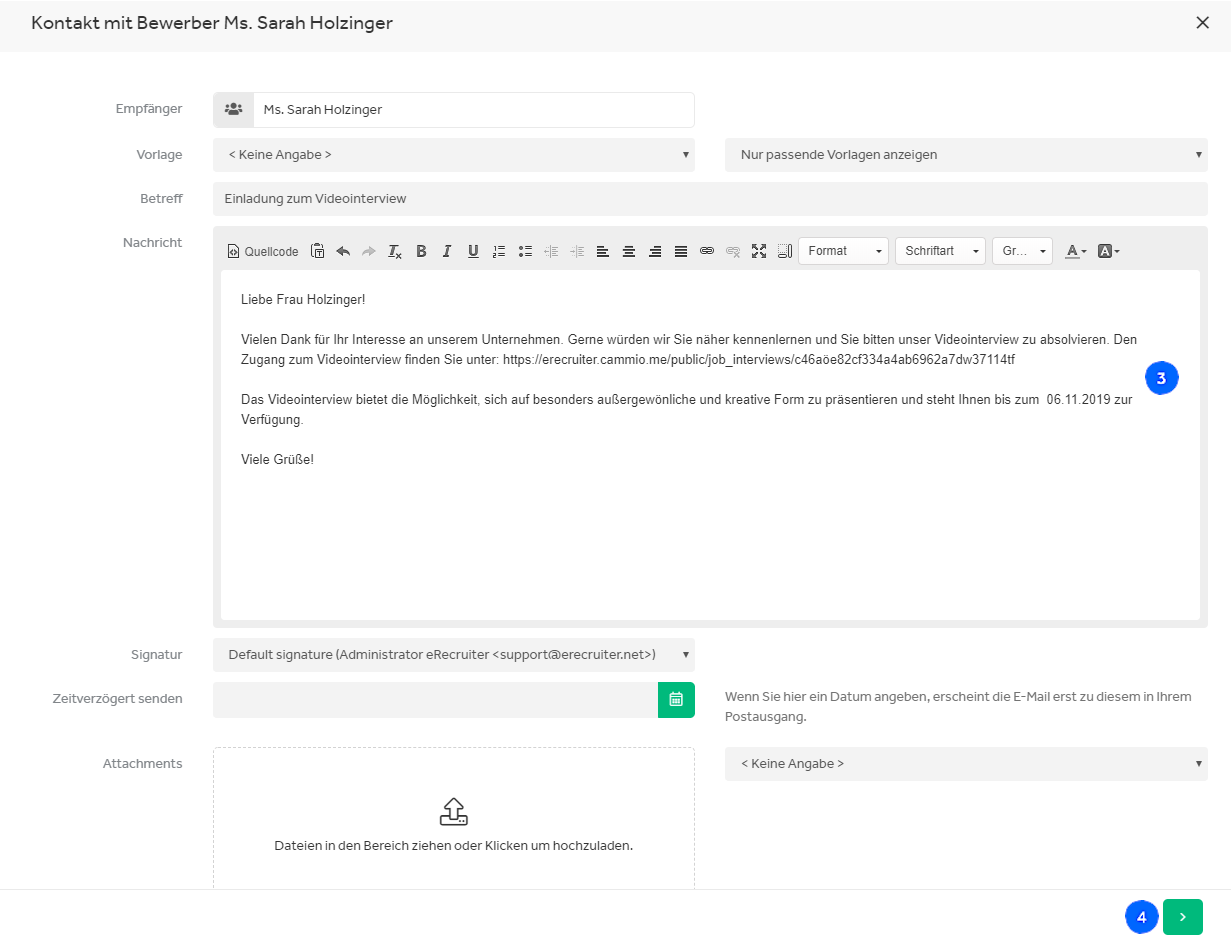Click the Betreff subject field
Screen dimensions: 1231x941
coord(710,199)
